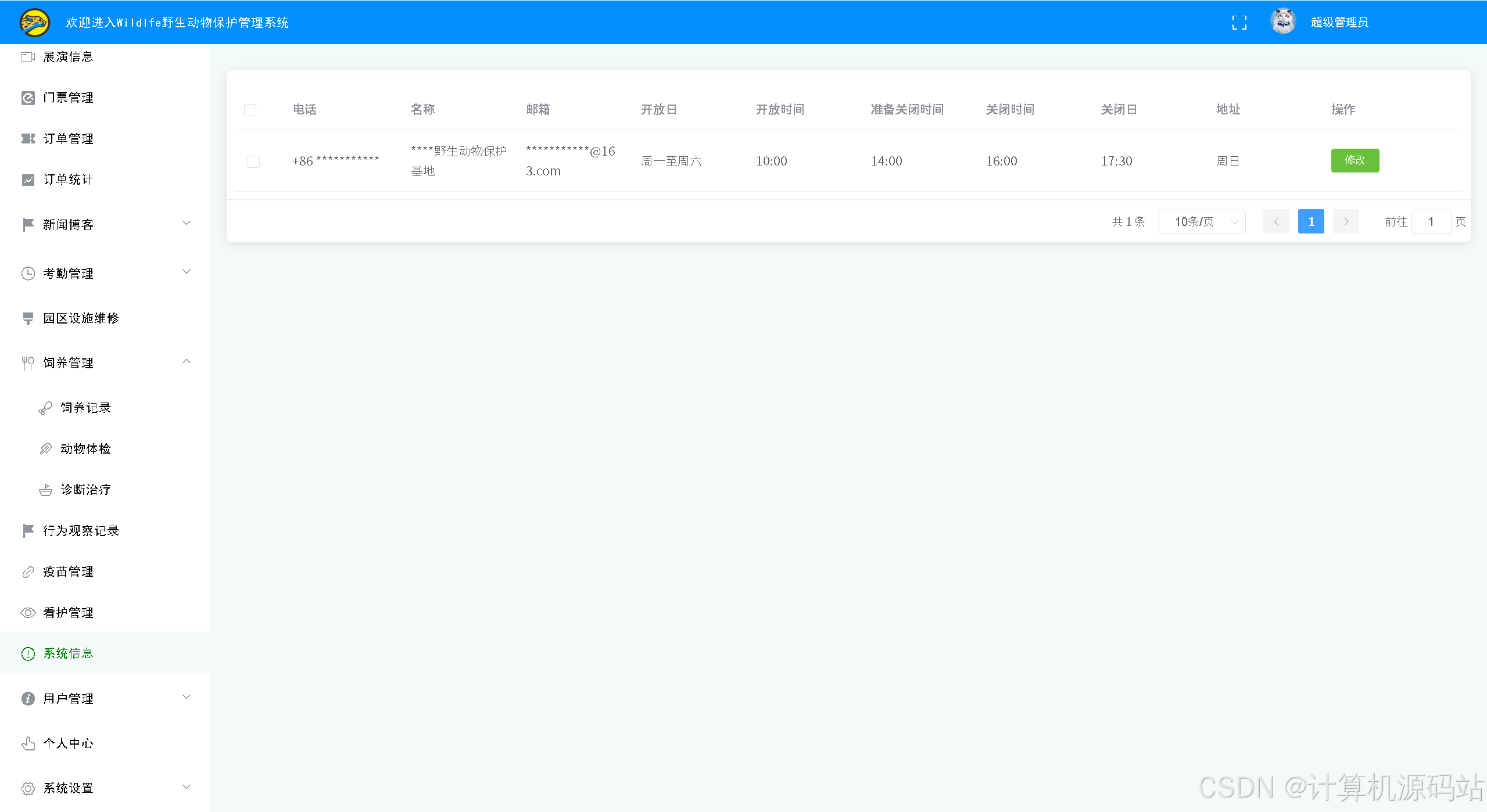Click the ****野生动物保护基地 name cell
The width and height of the screenshot is (1487, 812).
458,161
